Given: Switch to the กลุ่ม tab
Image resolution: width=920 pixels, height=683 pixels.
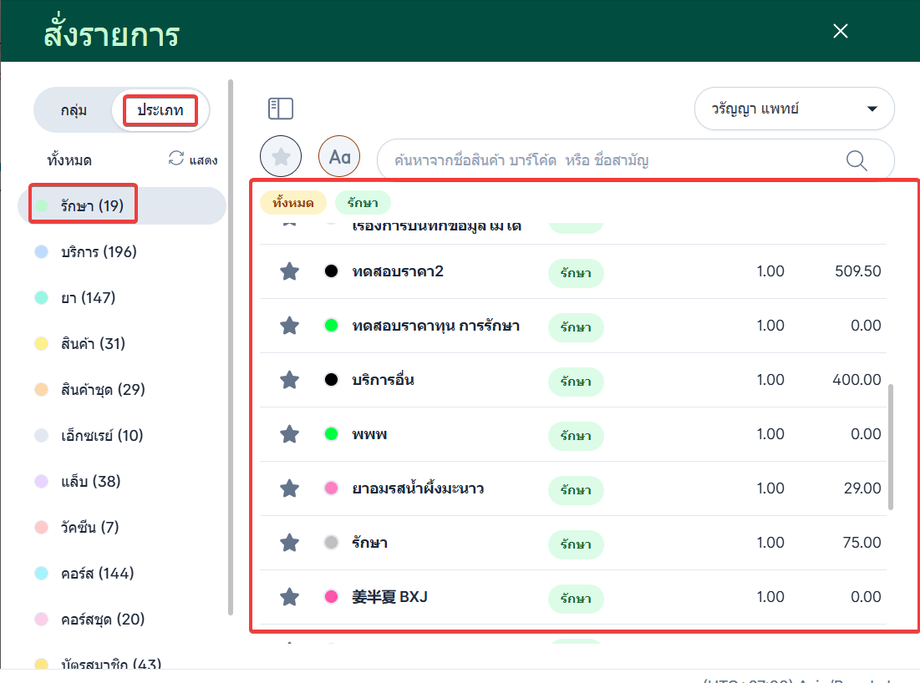Looking at the screenshot, I should [x=74, y=110].
